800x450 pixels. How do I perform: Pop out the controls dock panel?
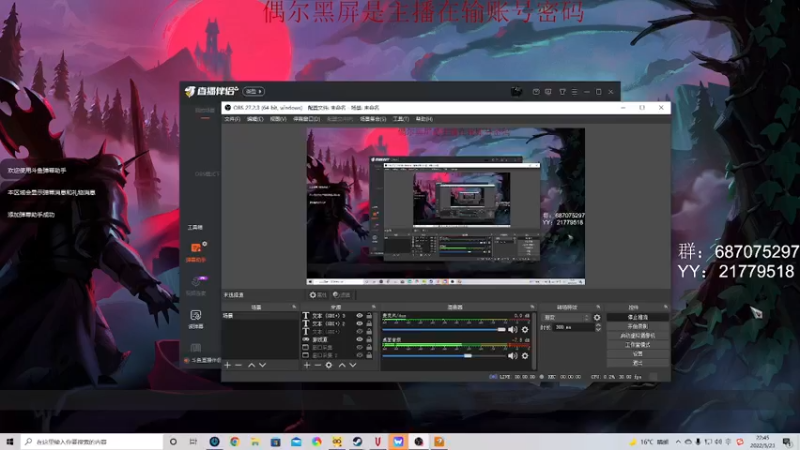(x=666, y=307)
